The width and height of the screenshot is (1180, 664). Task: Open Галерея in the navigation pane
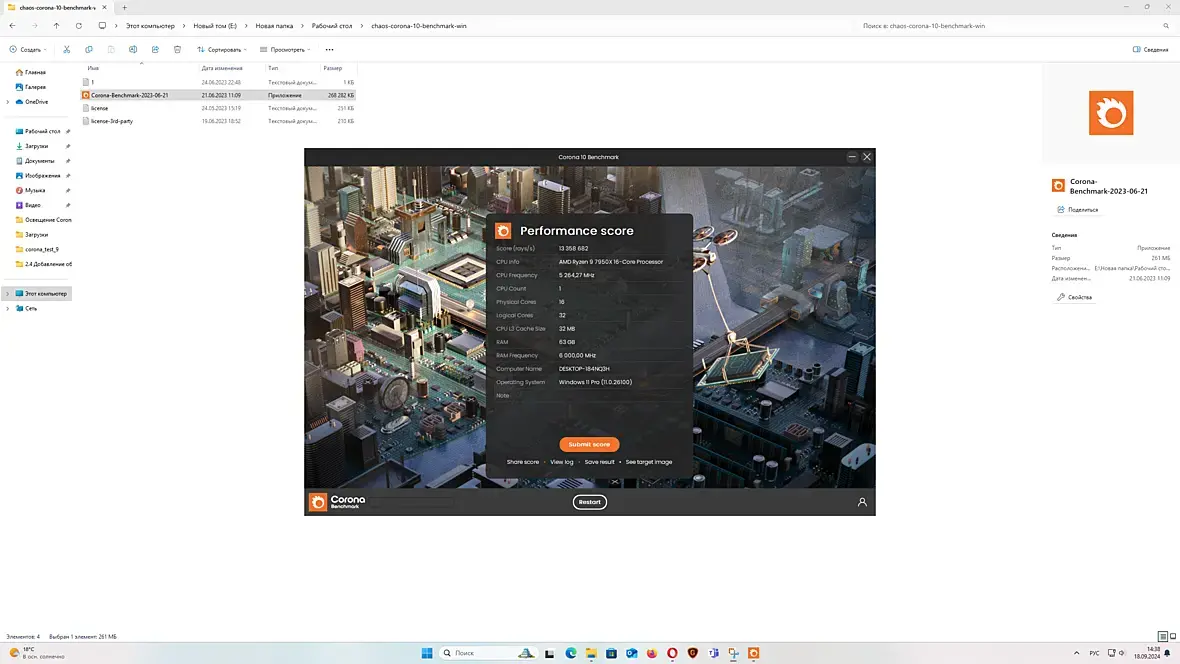click(35, 87)
